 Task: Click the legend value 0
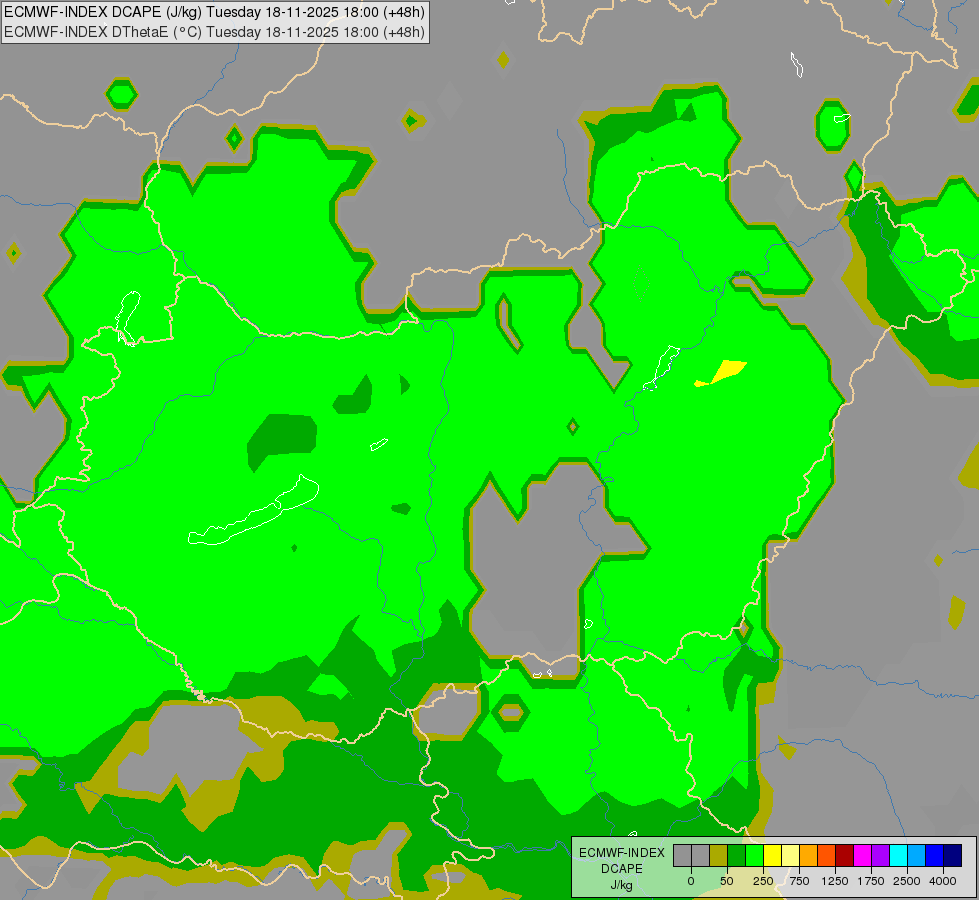[691, 881]
